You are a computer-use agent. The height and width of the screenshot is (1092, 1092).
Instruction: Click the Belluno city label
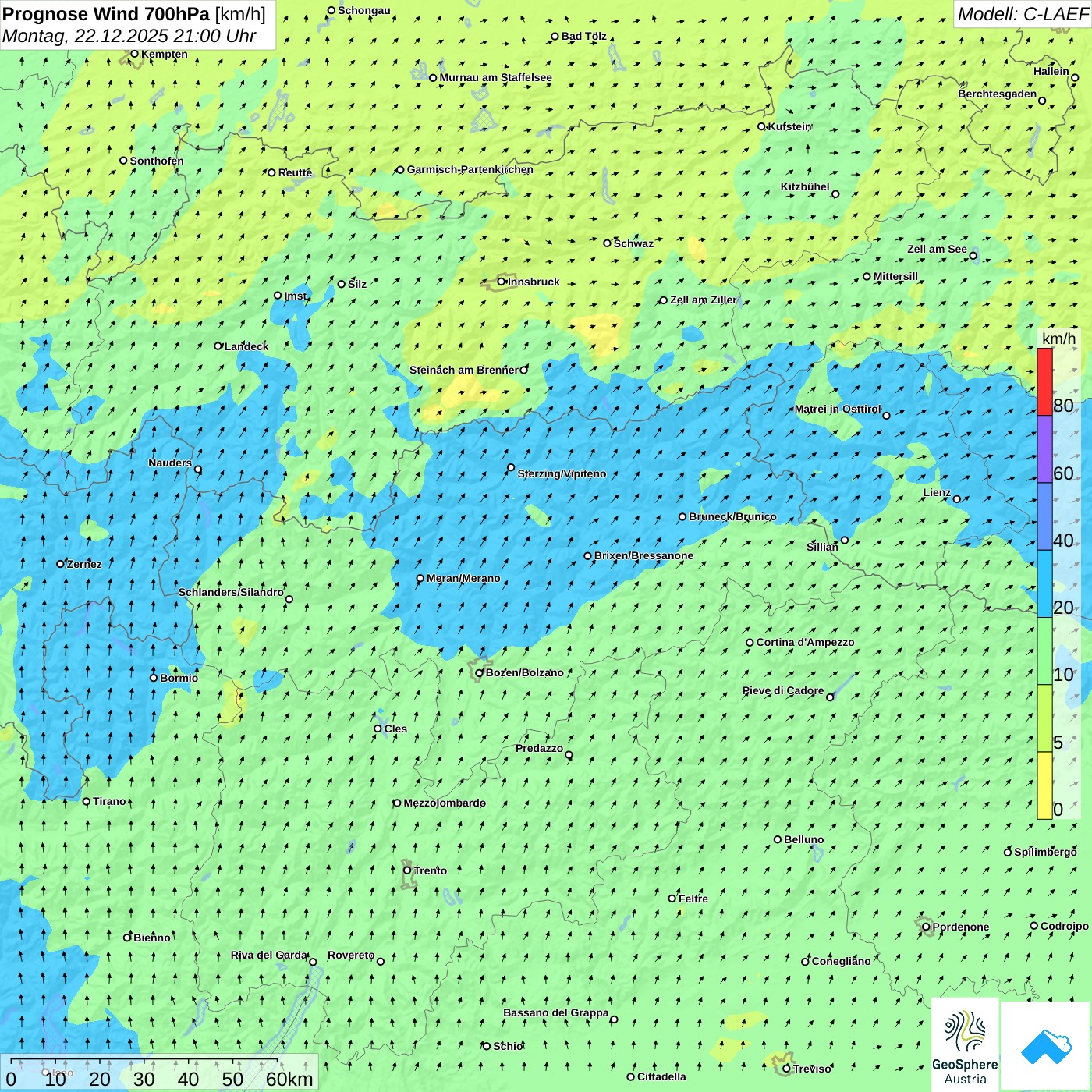(x=803, y=839)
